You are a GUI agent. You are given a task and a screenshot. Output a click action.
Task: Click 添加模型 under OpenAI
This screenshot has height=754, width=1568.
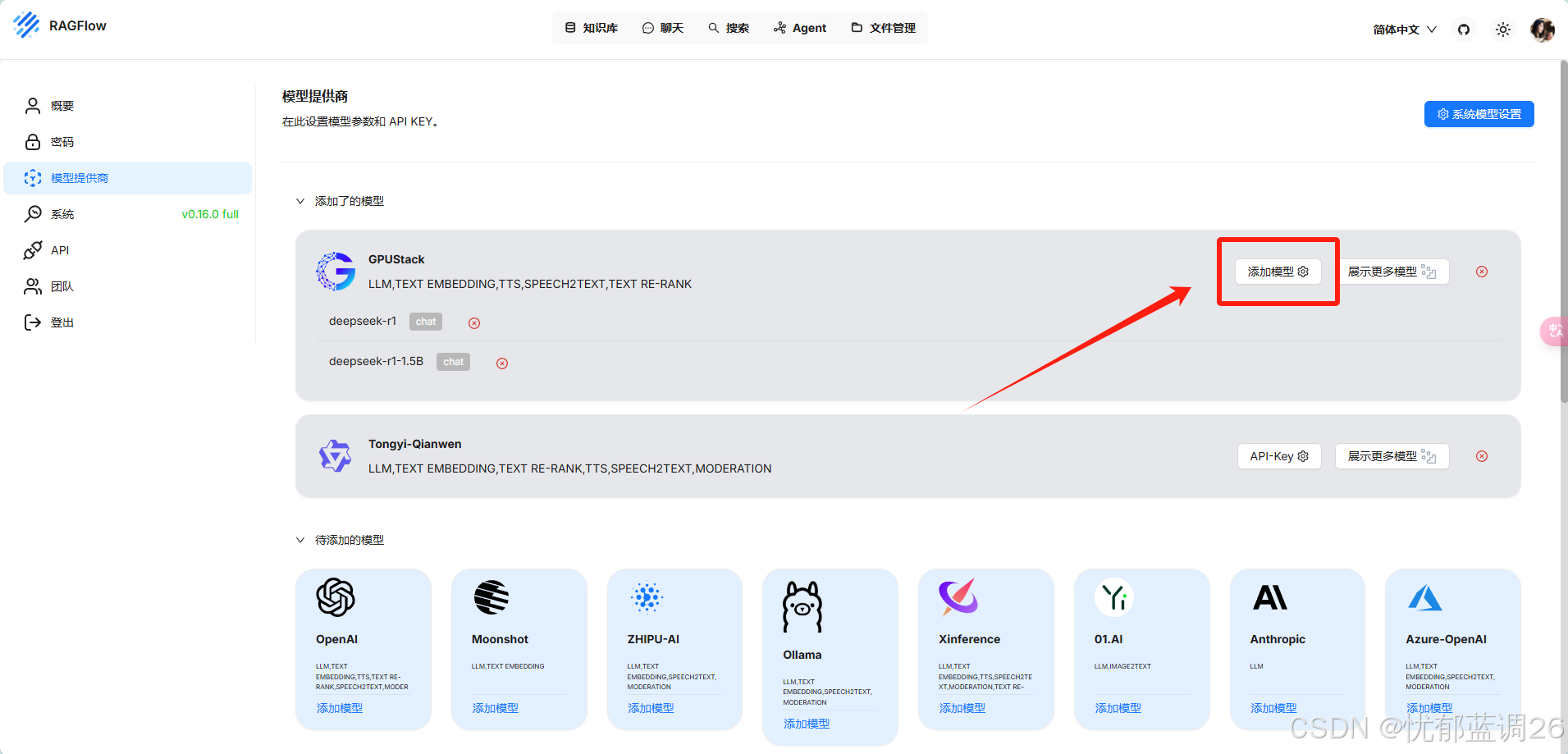point(340,708)
